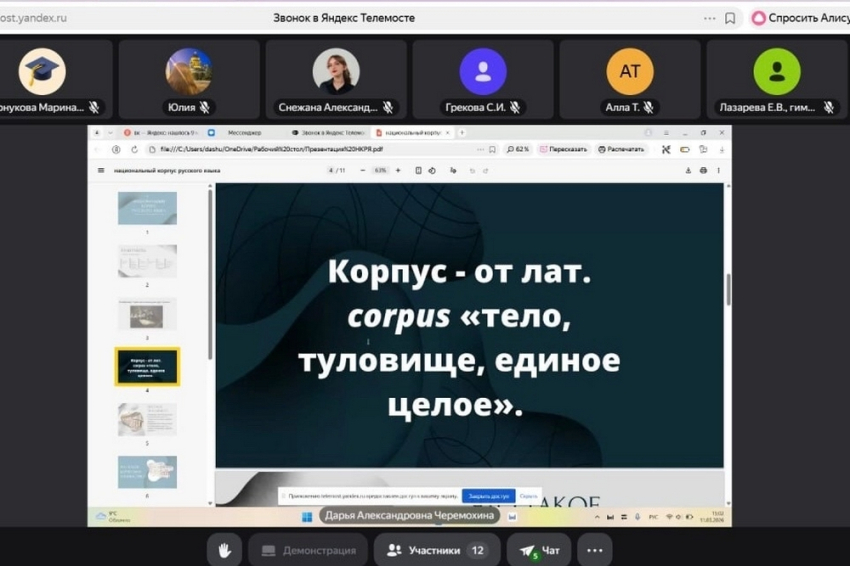Screen dimensions: 850x566
Task: Open the Windows Start button in shared taskbar
Action: point(307,517)
